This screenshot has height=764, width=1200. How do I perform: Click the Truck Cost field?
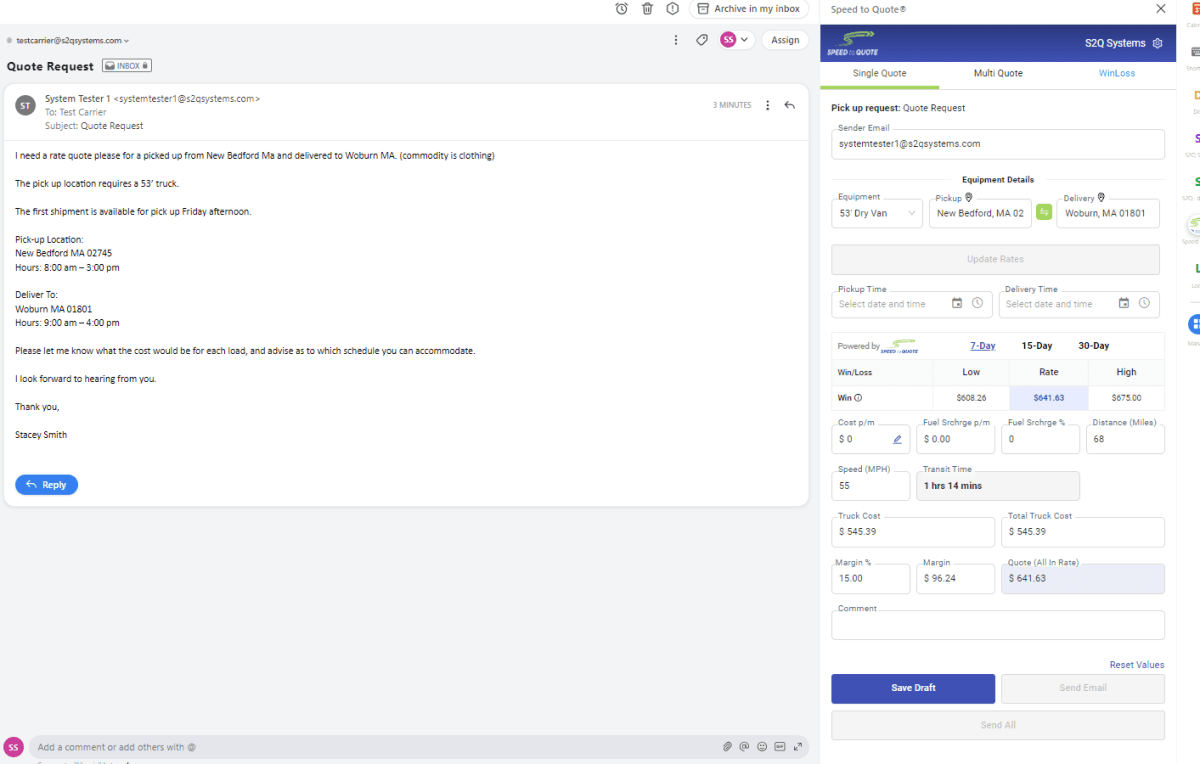click(913, 532)
